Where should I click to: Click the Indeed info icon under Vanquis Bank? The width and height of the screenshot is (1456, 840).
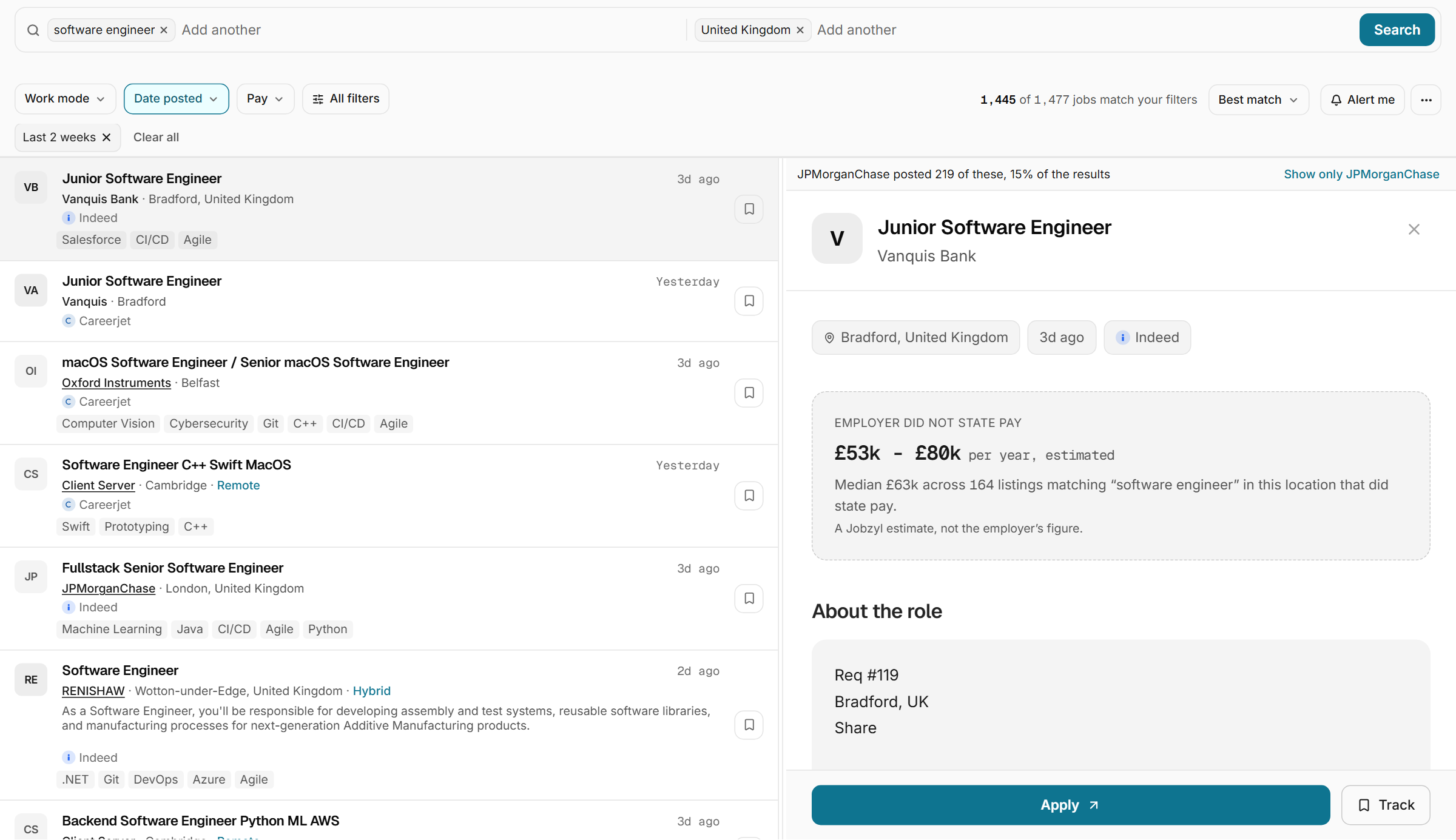click(69, 218)
